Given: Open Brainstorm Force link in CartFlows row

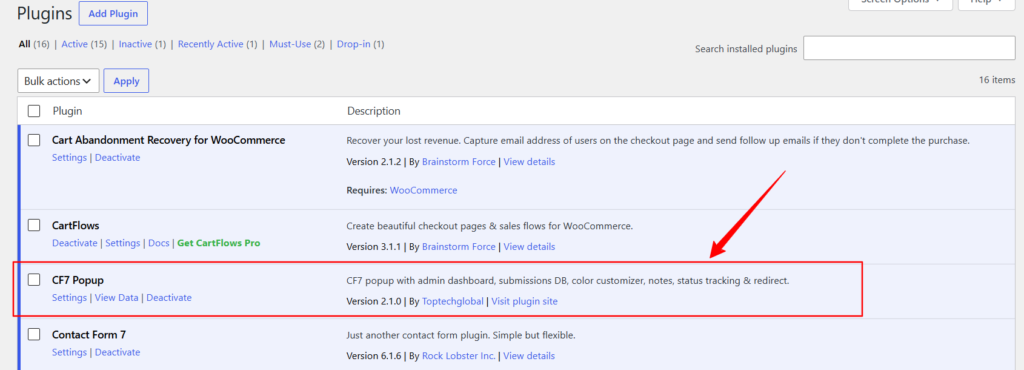Looking at the screenshot, I should tap(458, 247).
